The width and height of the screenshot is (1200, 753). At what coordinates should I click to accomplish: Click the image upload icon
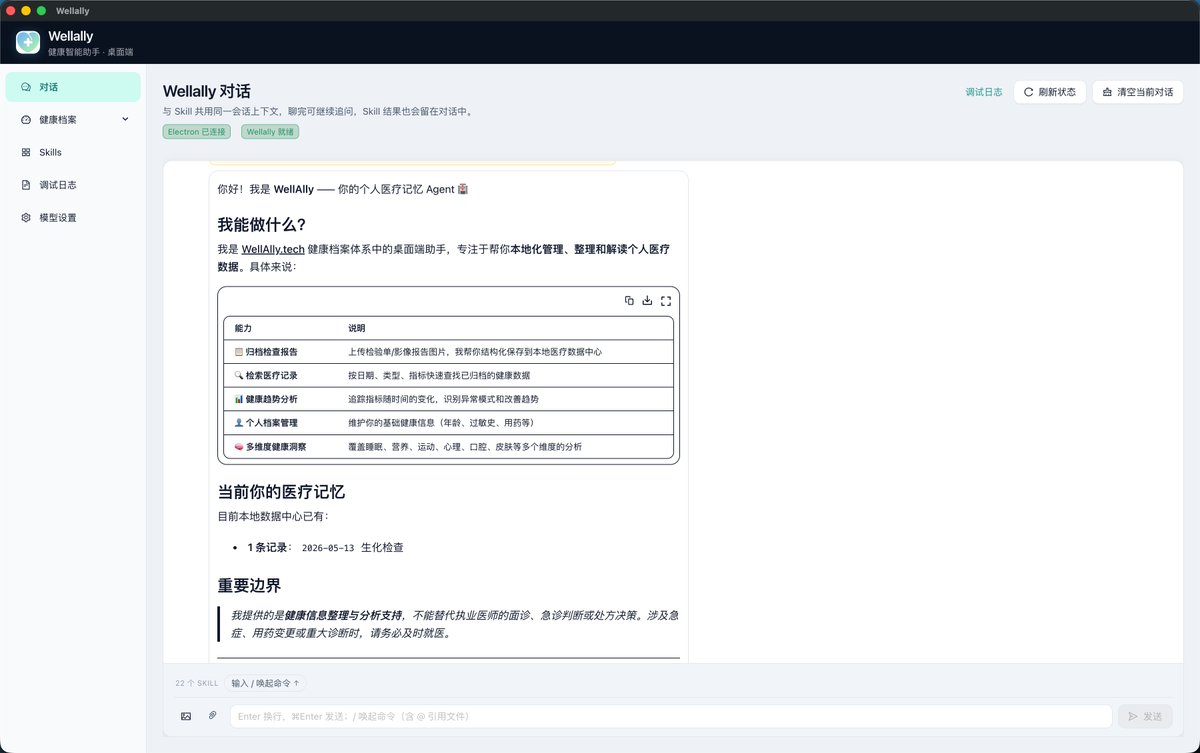tap(186, 716)
